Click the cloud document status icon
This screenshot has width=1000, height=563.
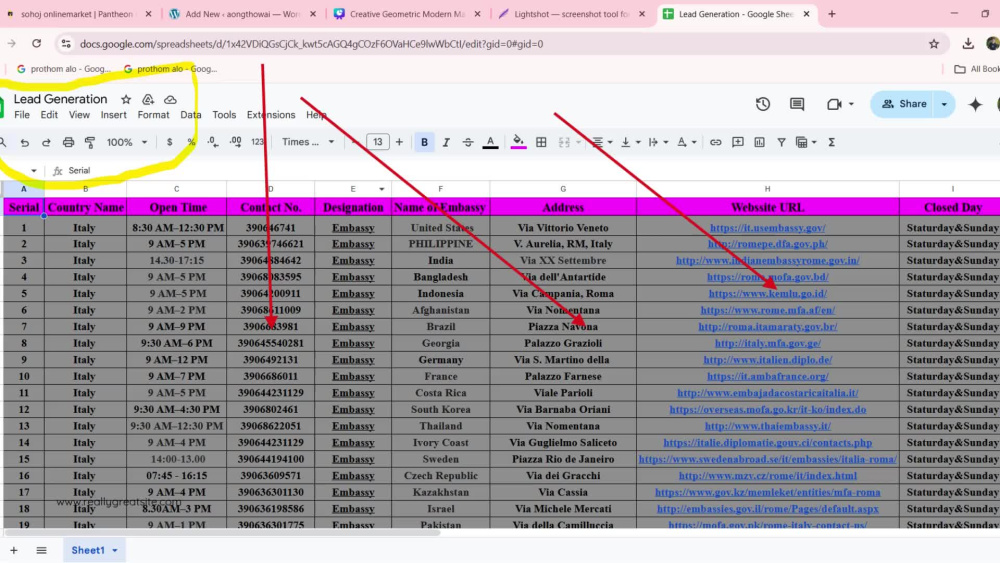[x=170, y=99]
